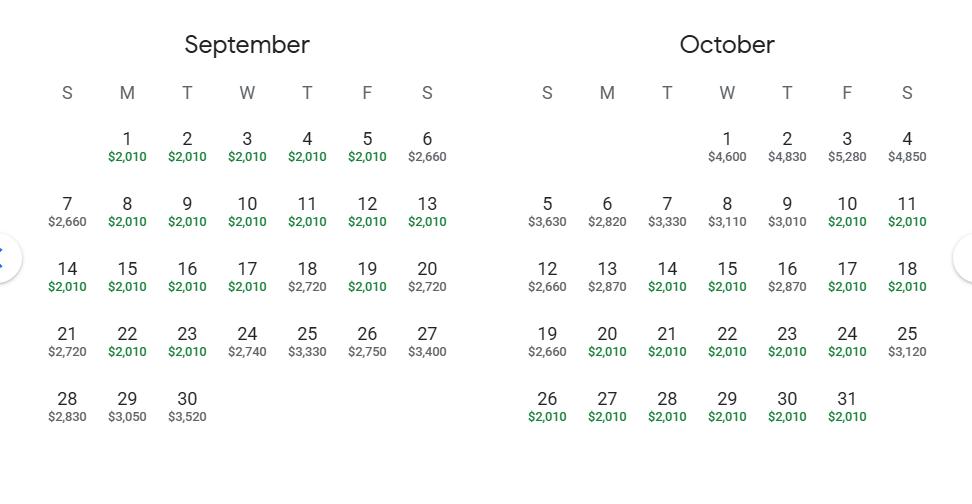Select October 10 at $2,010
Image resolution: width=972 pixels, height=504 pixels.
pos(847,211)
